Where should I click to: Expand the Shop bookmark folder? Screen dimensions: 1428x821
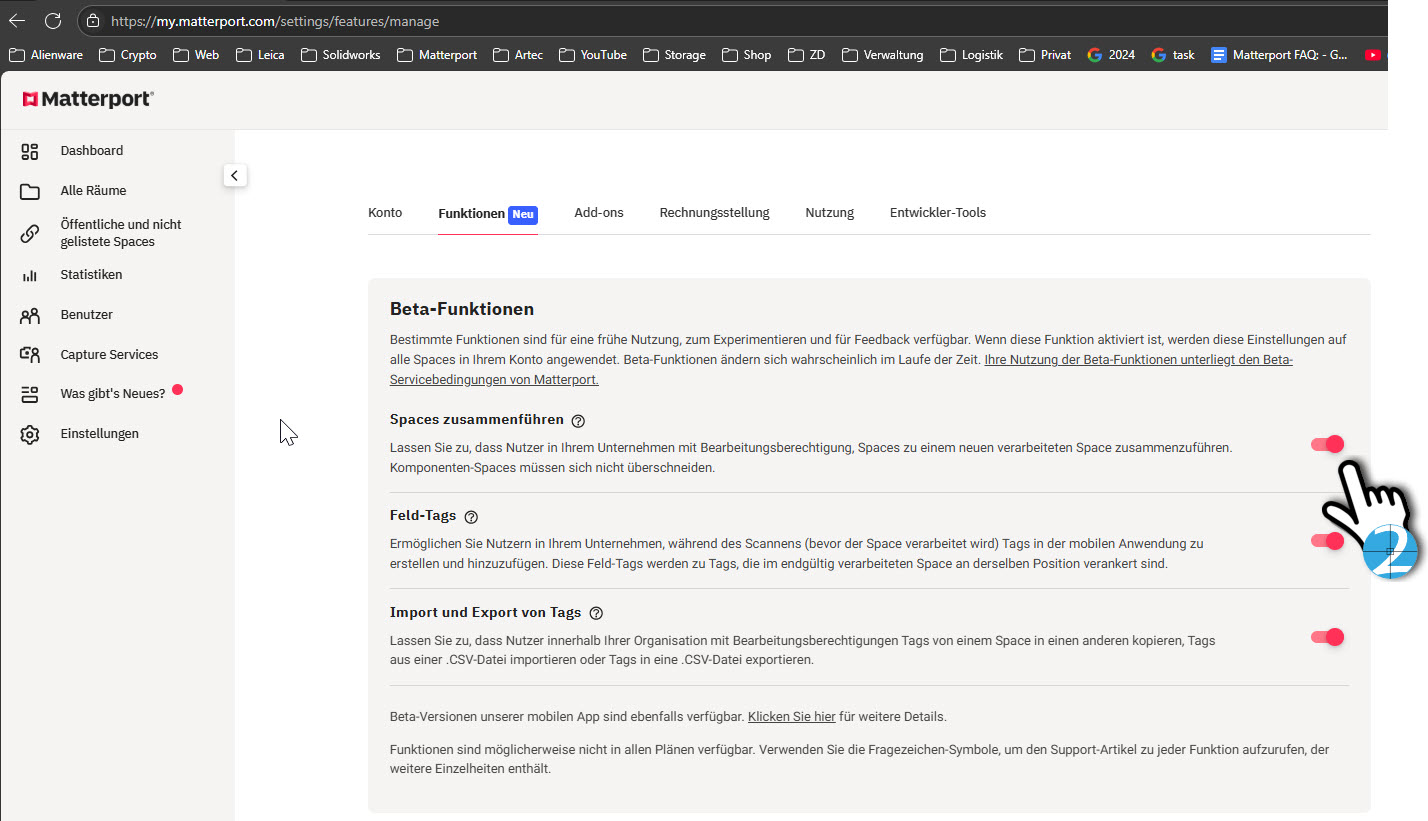(x=747, y=55)
